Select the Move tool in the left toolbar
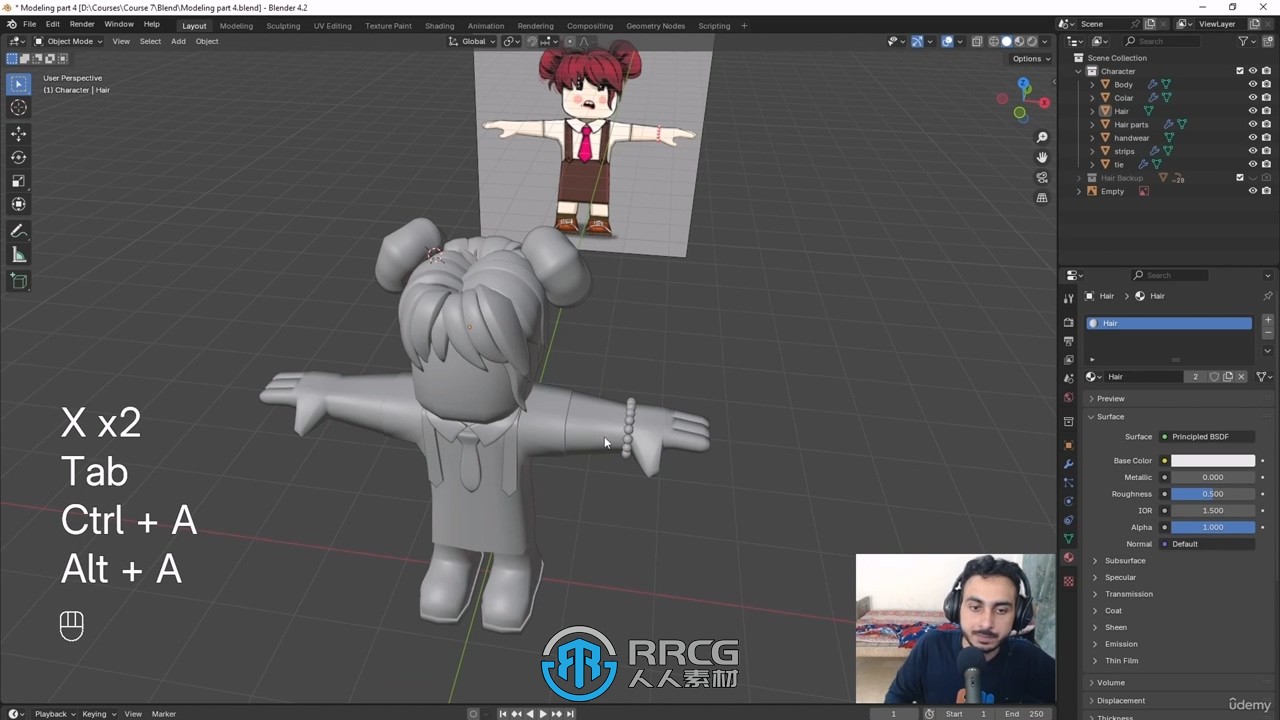This screenshot has width=1280, height=720. point(18,133)
